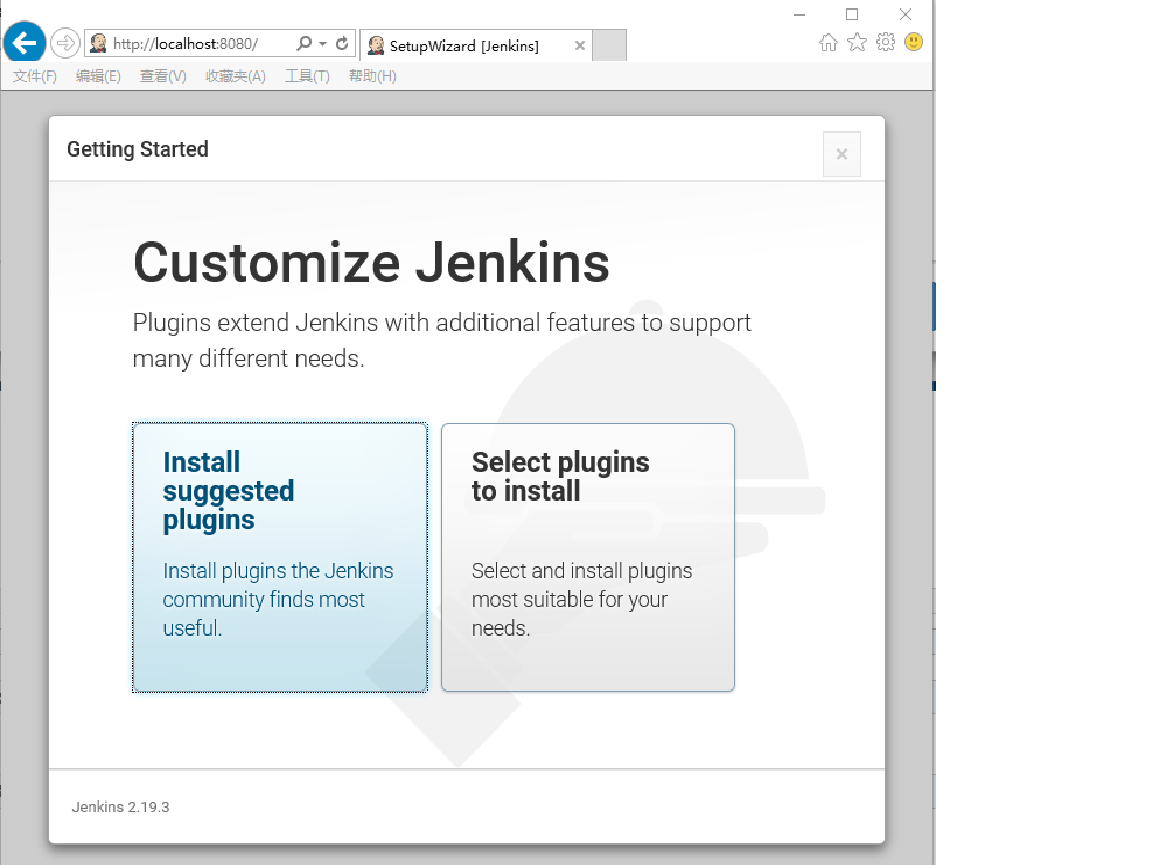Image resolution: width=1152 pixels, height=865 pixels.
Task: Open the browser Tools gear icon
Action: 885,42
